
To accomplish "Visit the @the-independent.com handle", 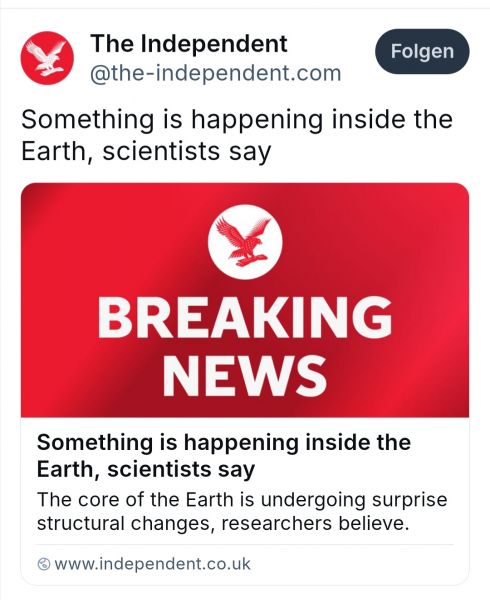I will coord(215,73).
